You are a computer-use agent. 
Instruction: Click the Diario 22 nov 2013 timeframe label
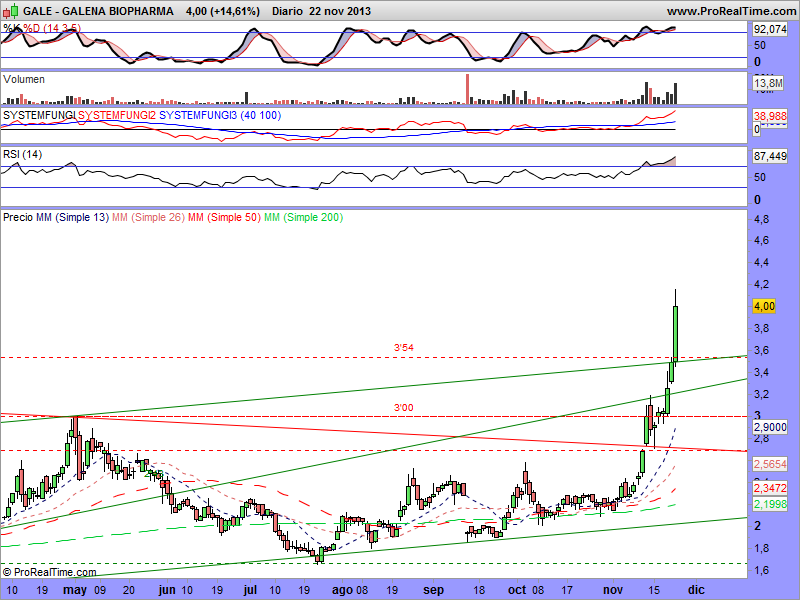(321, 11)
